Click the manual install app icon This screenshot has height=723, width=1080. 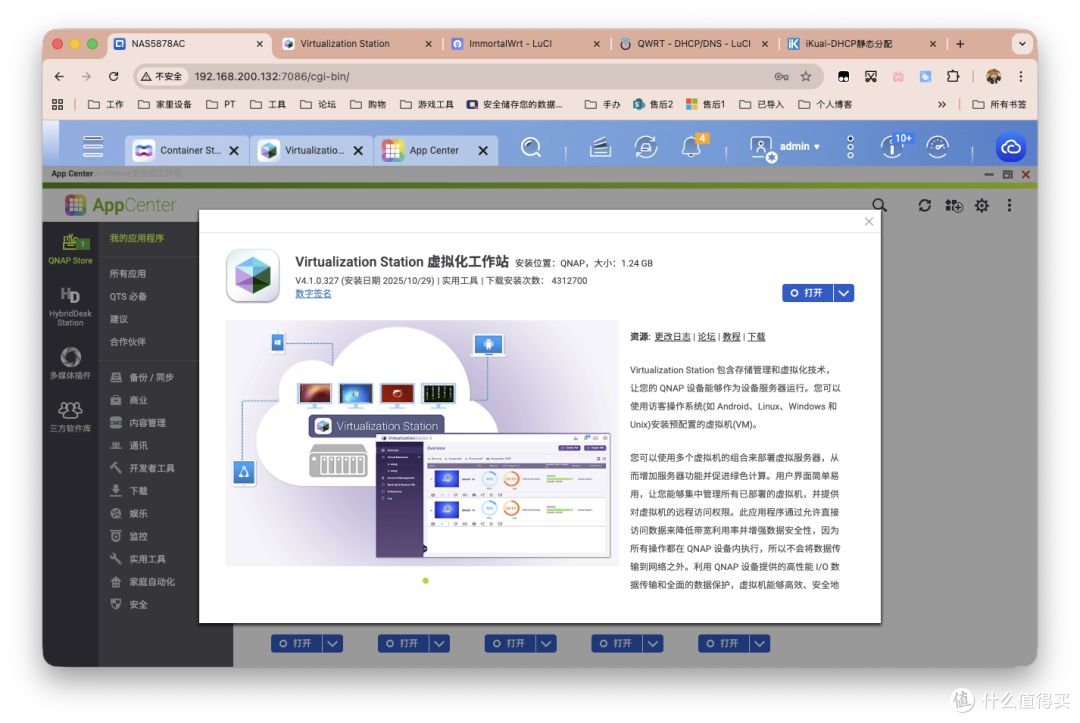954,205
